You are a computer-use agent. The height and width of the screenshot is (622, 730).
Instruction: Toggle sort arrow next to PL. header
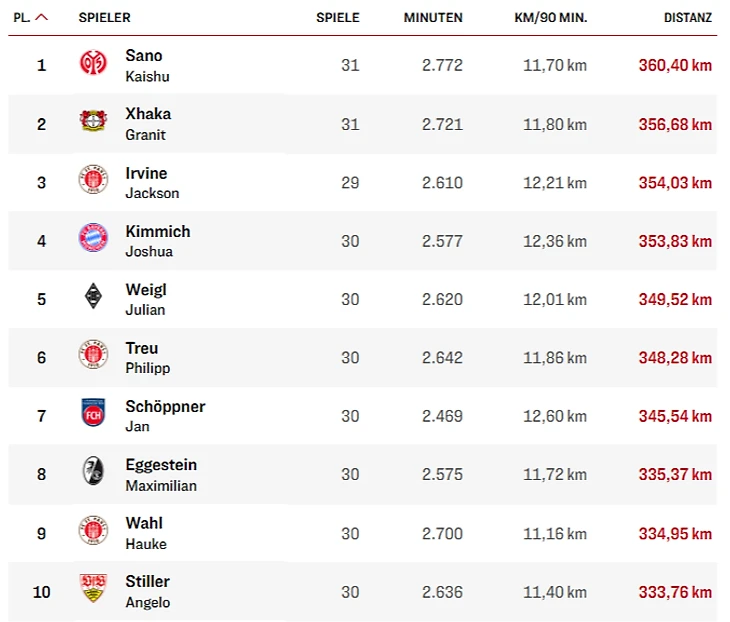(x=42, y=18)
